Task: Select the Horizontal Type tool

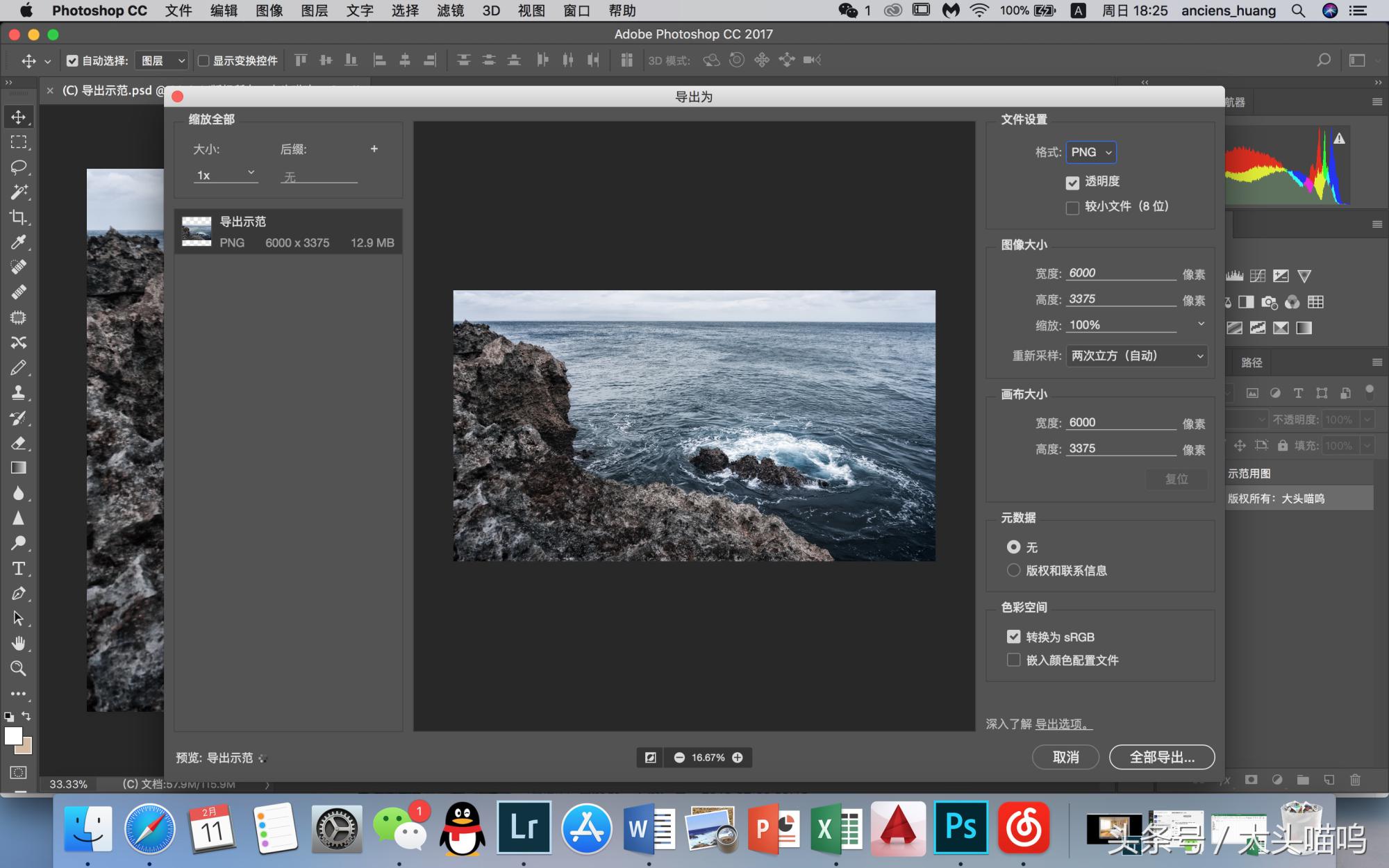Action: pos(19,569)
